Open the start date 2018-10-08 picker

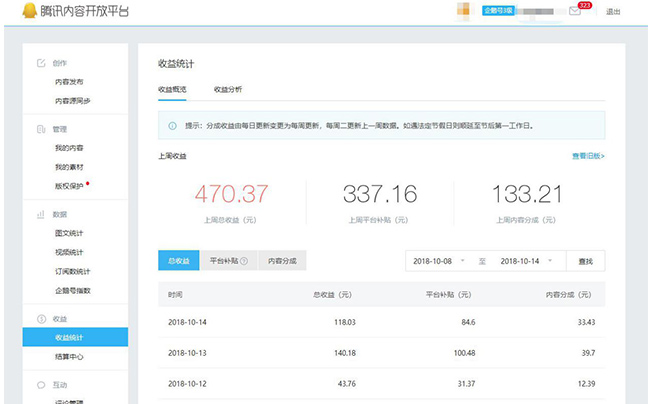point(439,261)
